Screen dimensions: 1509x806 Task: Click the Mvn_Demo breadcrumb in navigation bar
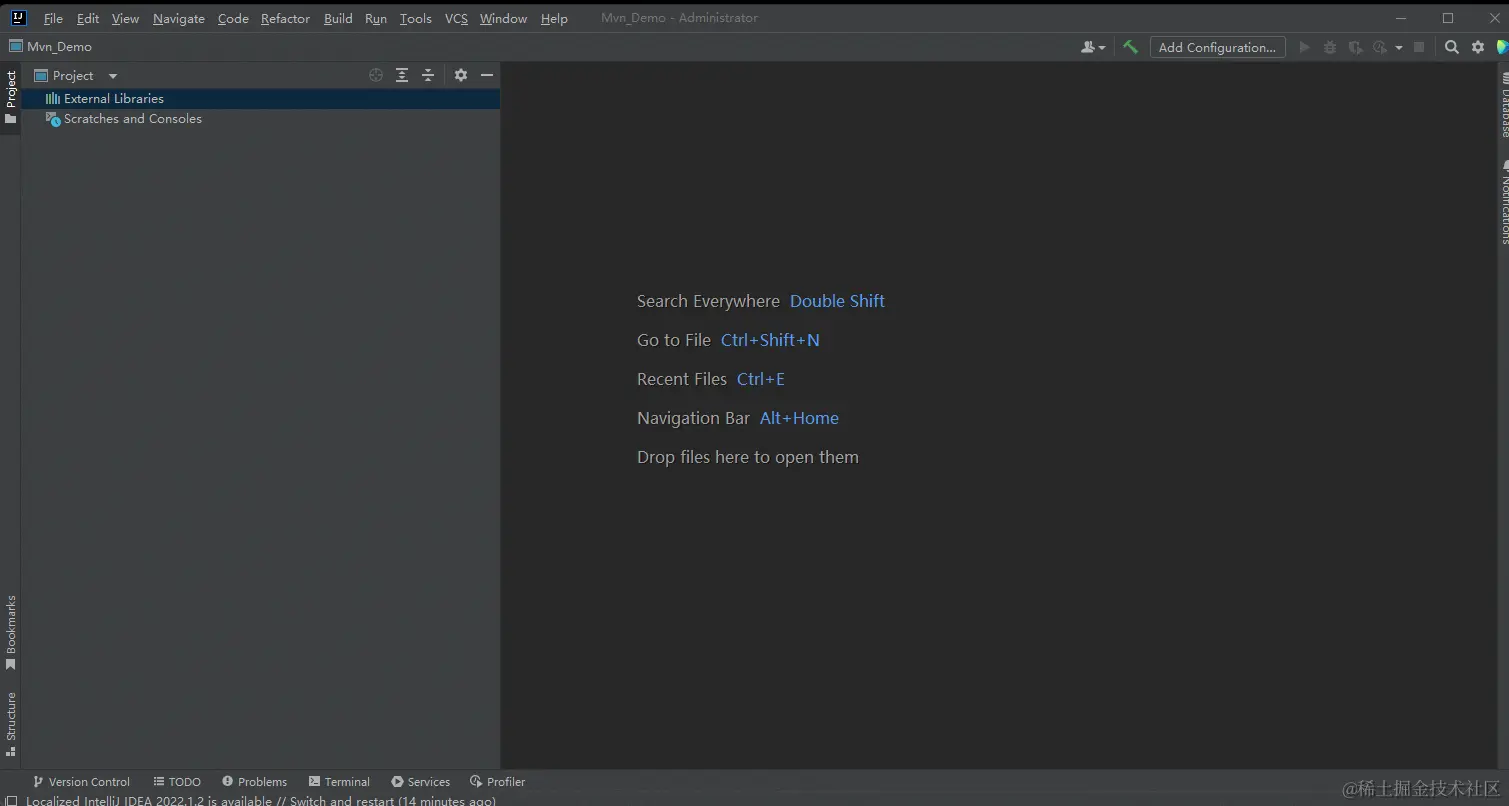pyautogui.click(x=51, y=46)
